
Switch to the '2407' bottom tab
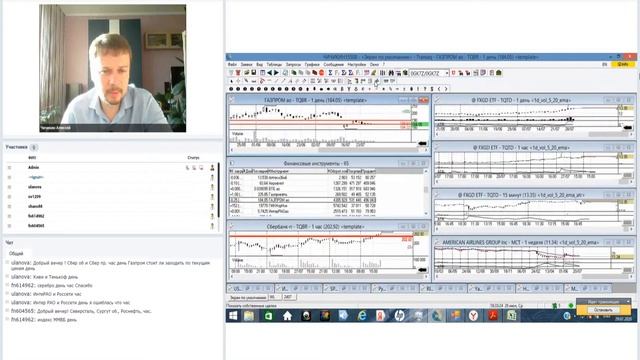click(289, 298)
